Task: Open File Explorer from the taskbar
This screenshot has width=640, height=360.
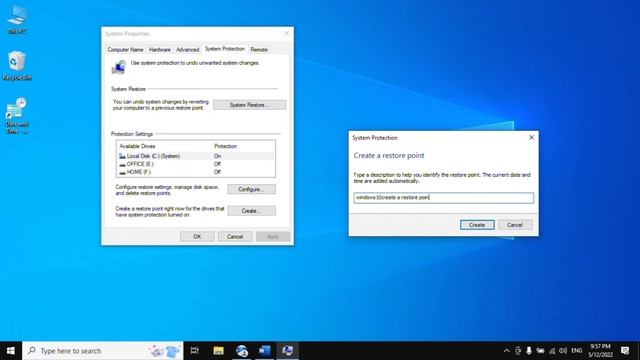Action: (218, 351)
